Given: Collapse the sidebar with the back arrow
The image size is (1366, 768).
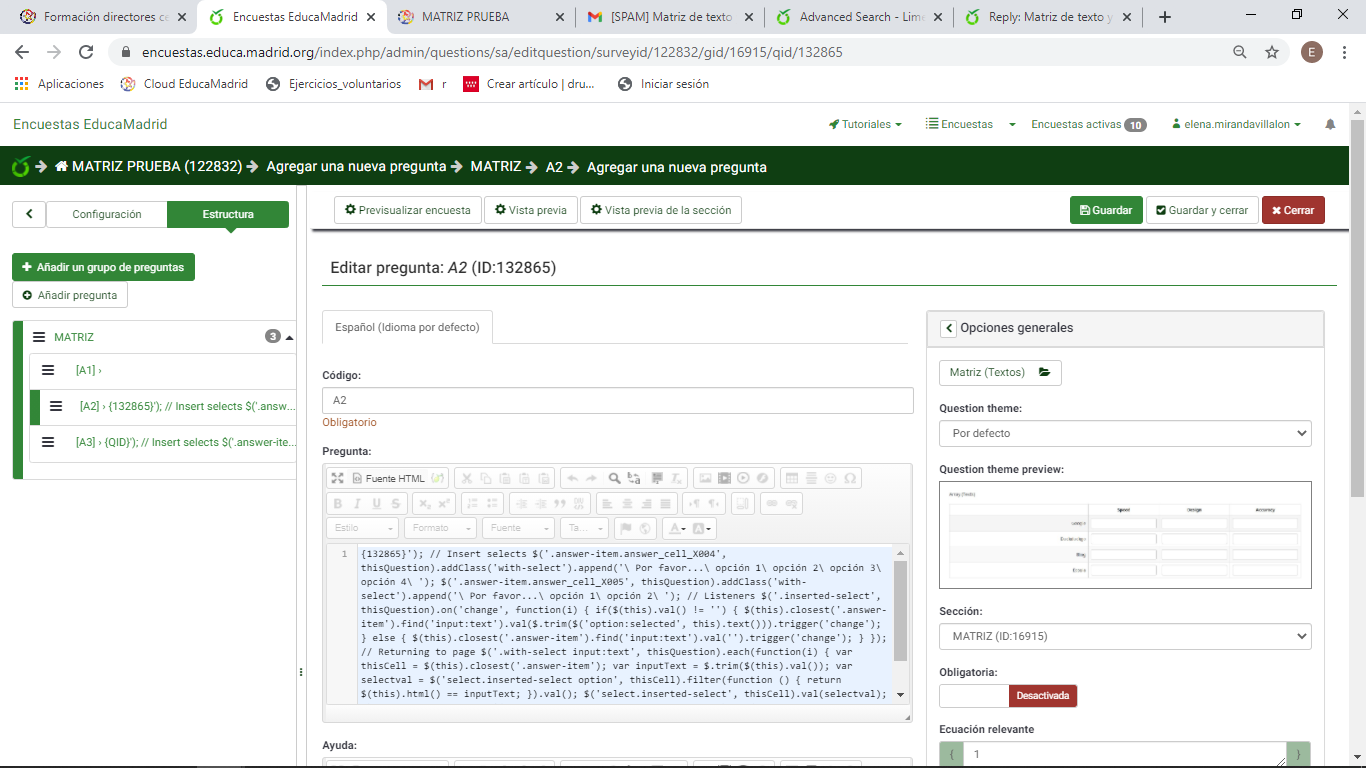Looking at the screenshot, I should coord(29,214).
